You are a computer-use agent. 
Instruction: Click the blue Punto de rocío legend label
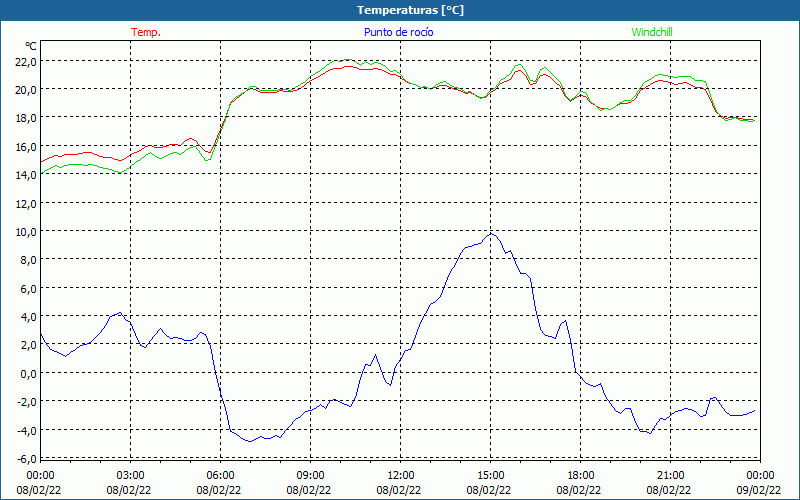coord(398,32)
